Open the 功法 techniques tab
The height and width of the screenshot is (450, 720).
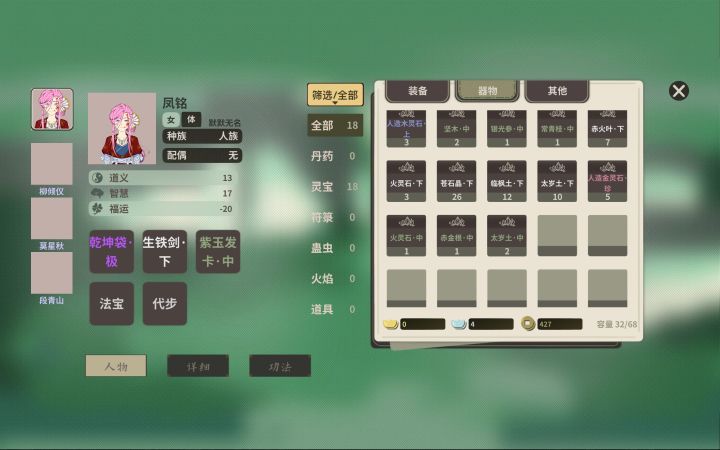point(280,366)
